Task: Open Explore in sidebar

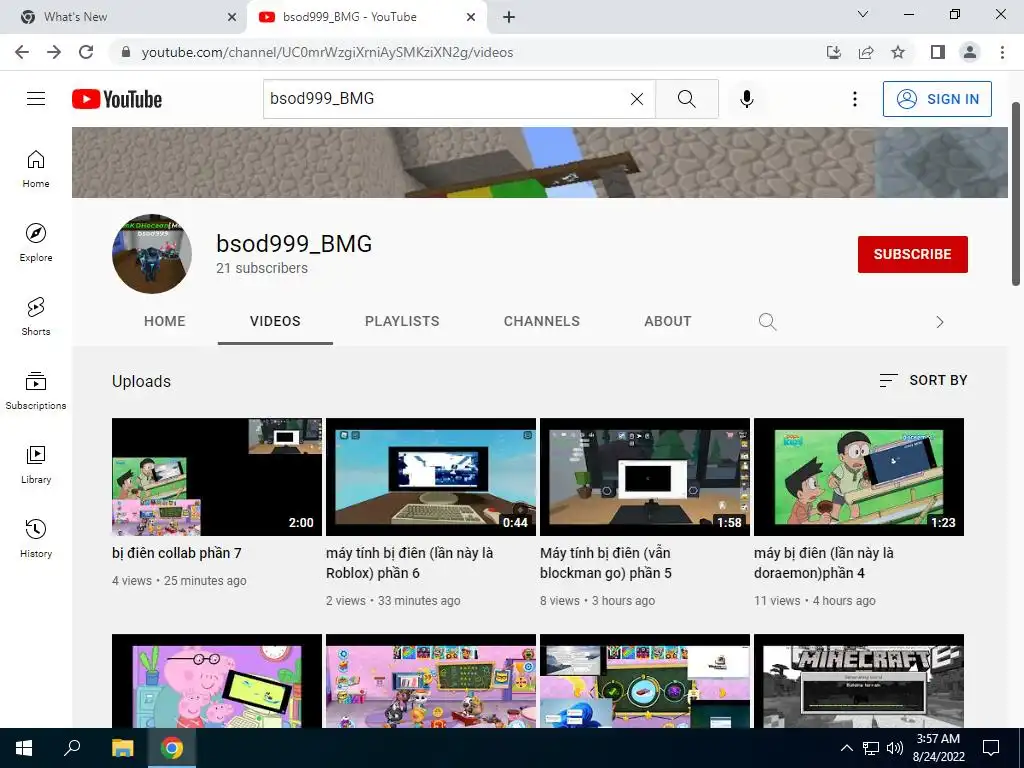Action: coord(36,243)
